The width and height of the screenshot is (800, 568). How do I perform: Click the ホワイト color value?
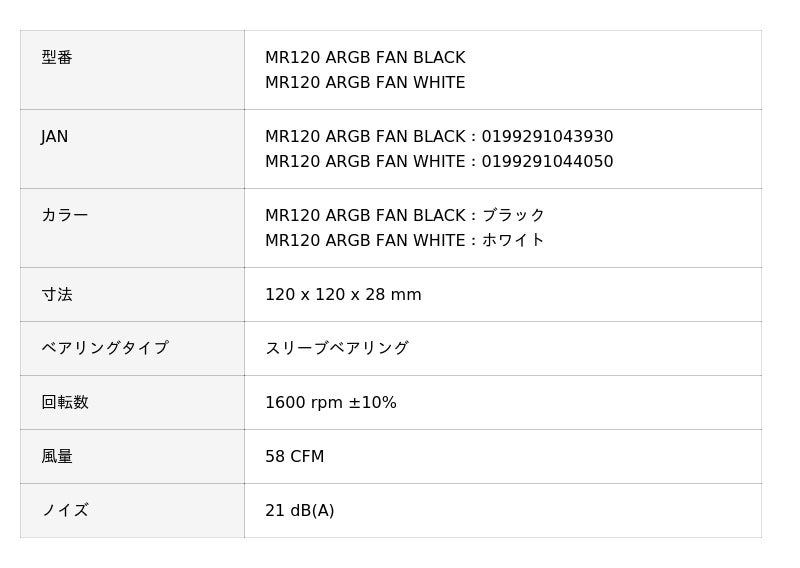pos(513,240)
